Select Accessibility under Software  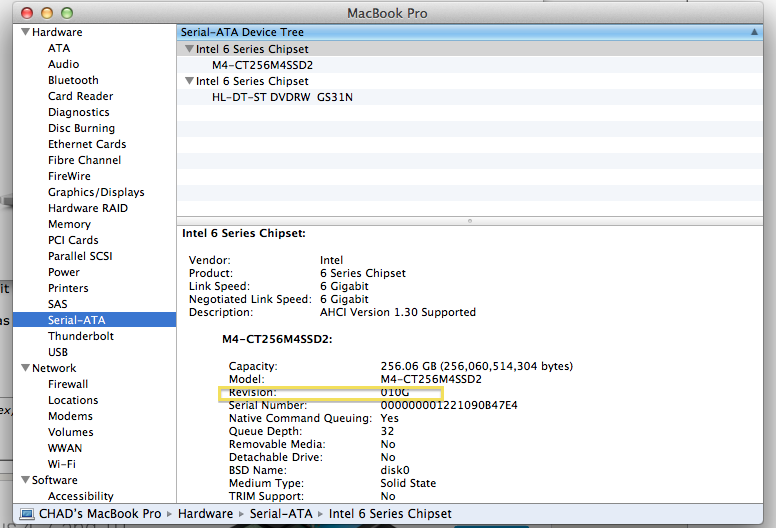click(x=81, y=496)
